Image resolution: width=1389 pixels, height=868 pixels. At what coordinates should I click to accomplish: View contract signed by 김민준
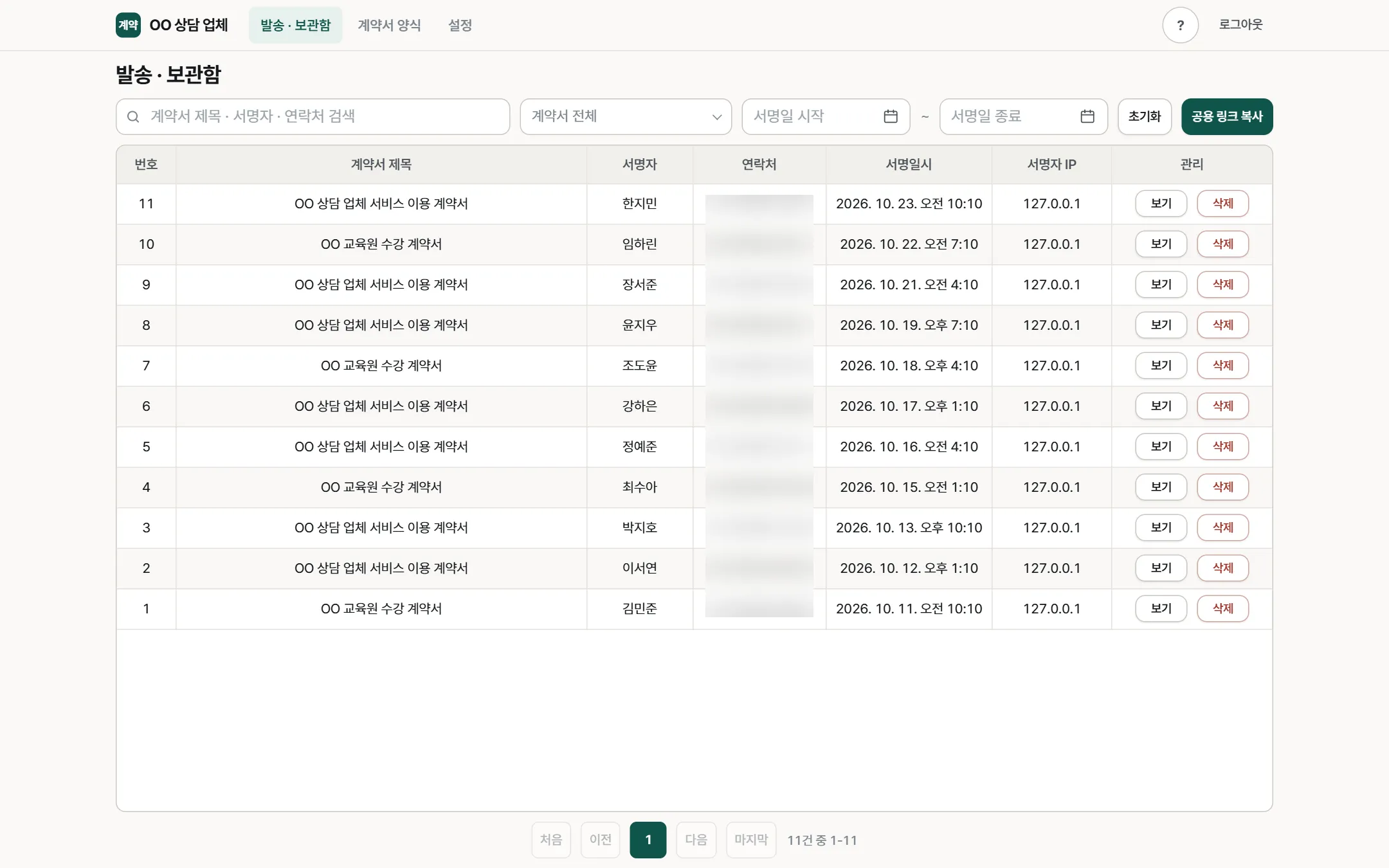click(1161, 609)
